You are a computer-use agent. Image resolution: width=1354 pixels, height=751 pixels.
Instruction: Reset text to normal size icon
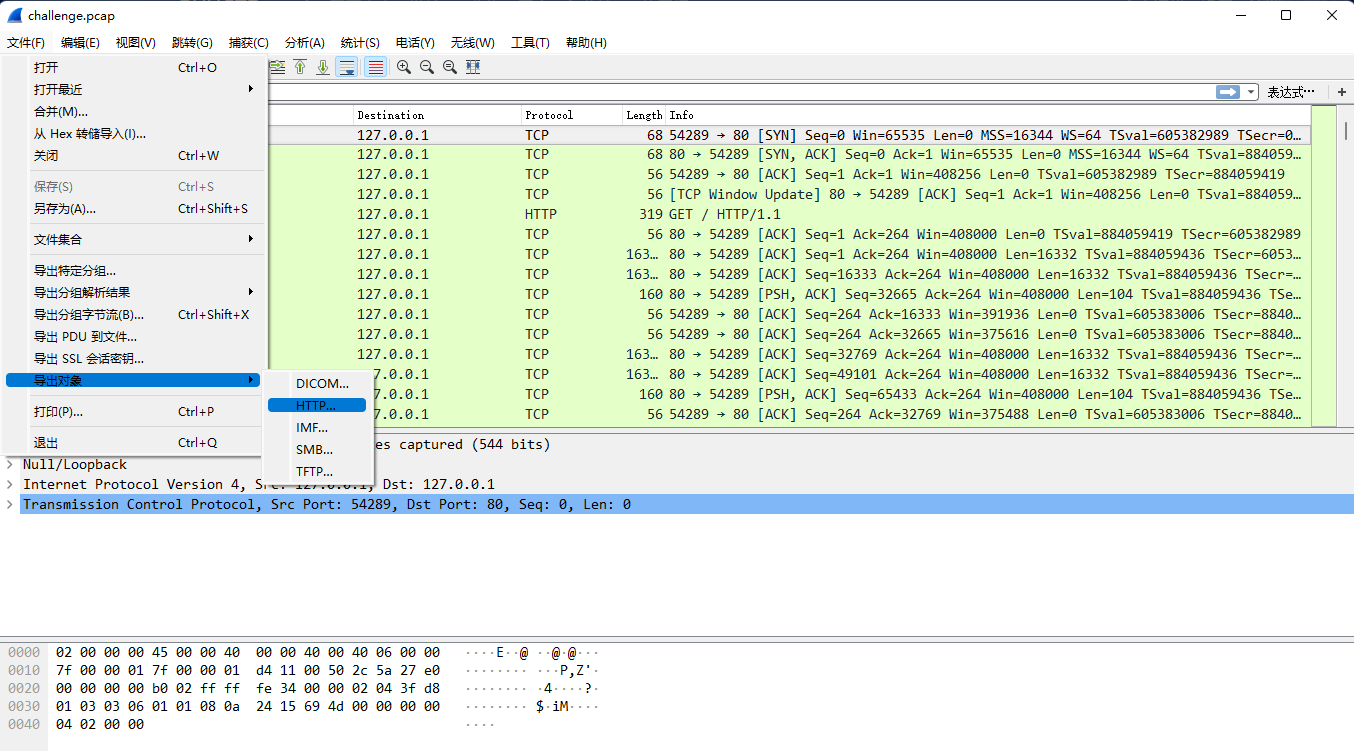[x=450, y=67]
